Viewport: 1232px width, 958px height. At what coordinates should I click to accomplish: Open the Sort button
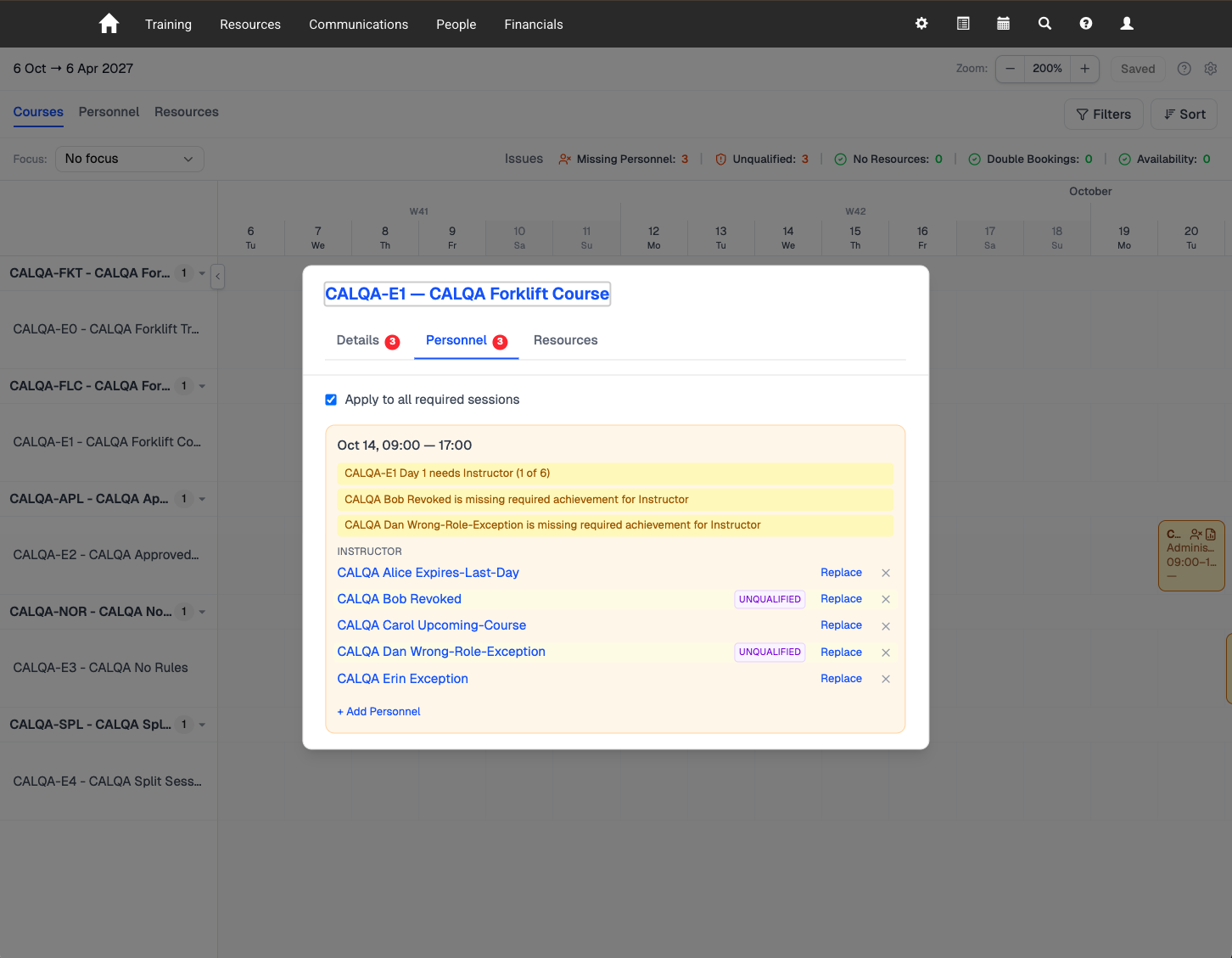tap(1184, 115)
